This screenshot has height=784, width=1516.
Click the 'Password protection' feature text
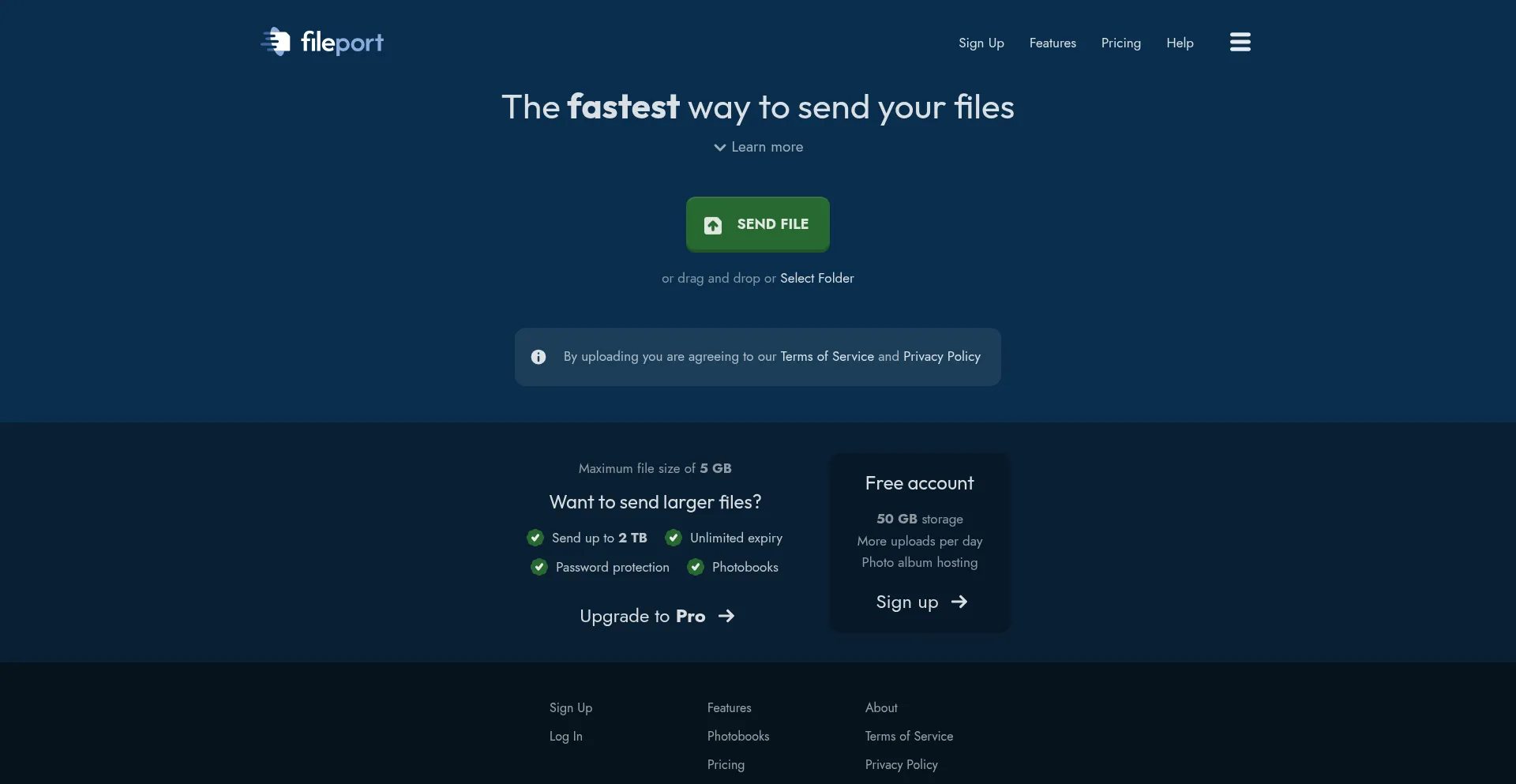613,567
